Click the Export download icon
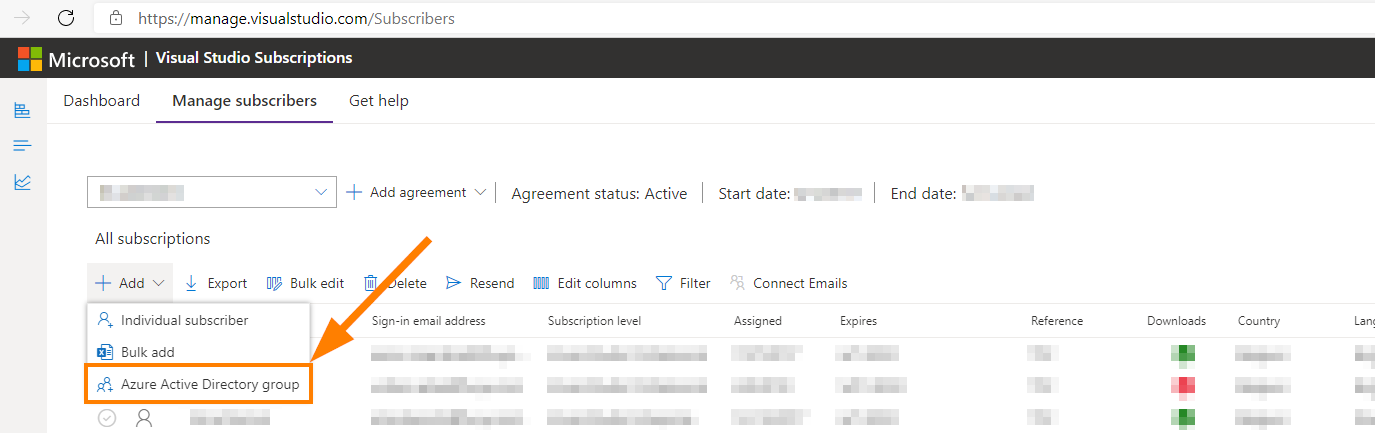 tap(192, 283)
